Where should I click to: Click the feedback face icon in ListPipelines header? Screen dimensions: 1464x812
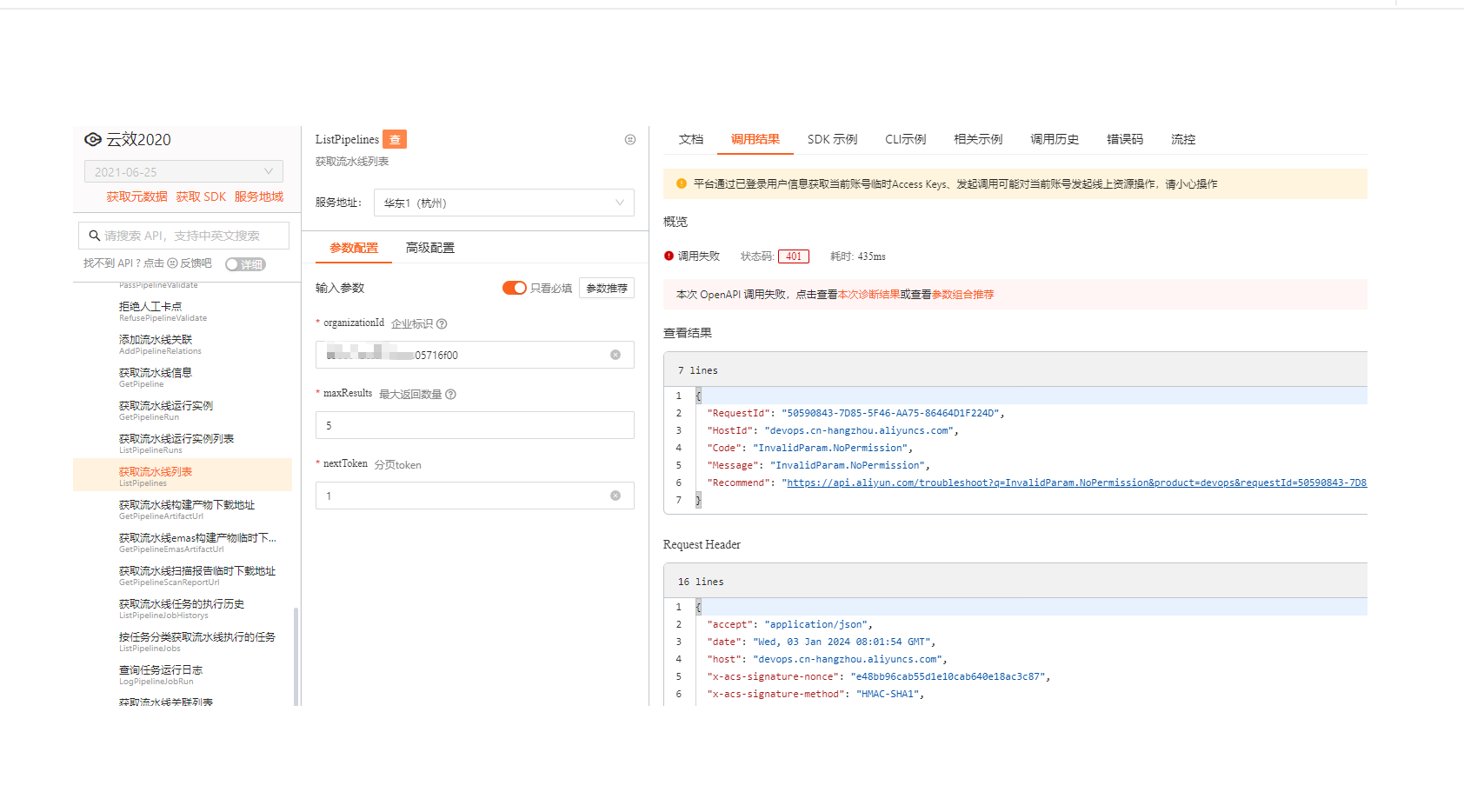[630, 139]
